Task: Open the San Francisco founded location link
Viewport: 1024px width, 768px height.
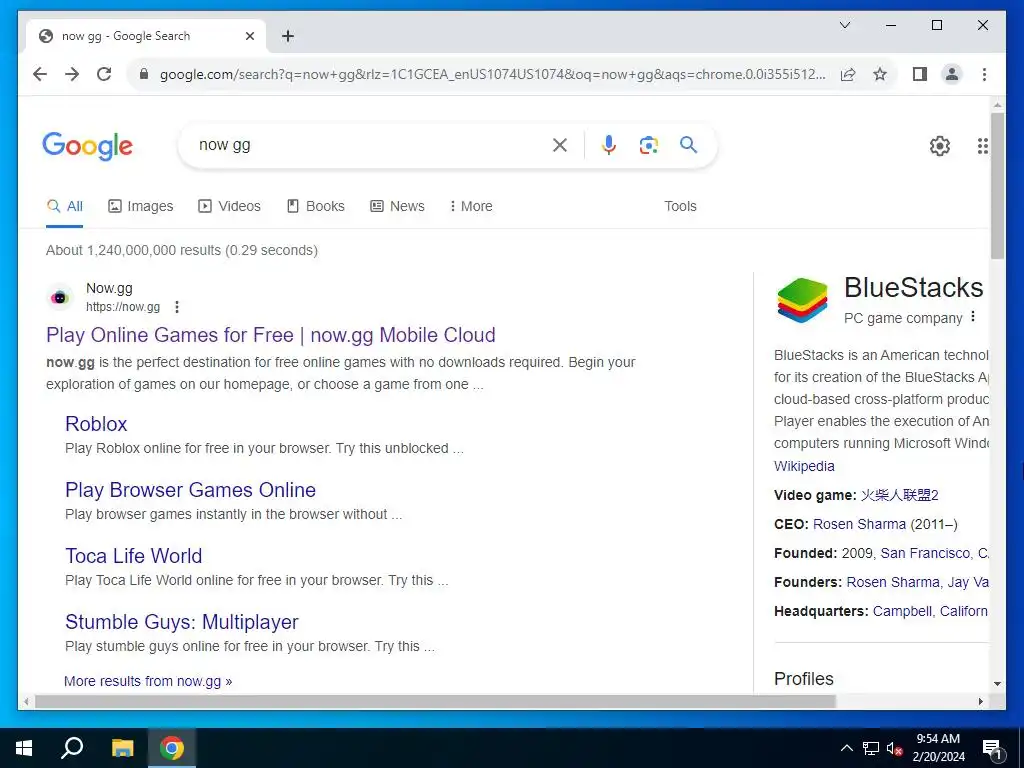Action: (x=925, y=553)
